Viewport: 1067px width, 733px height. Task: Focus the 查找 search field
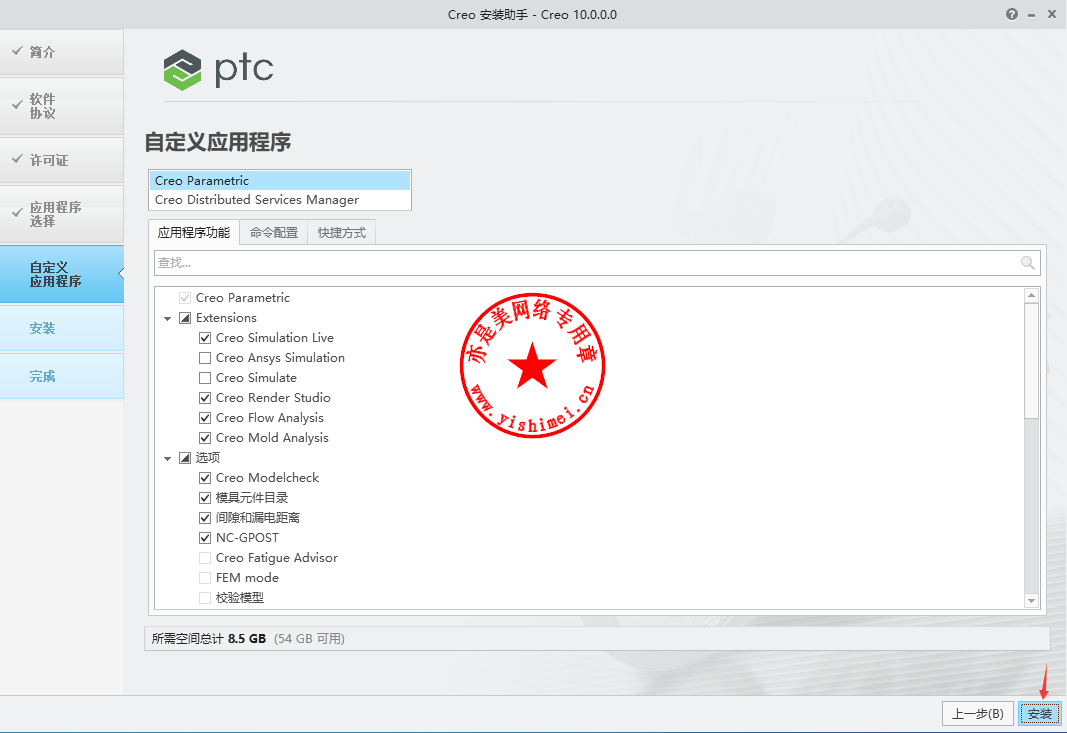click(597, 263)
